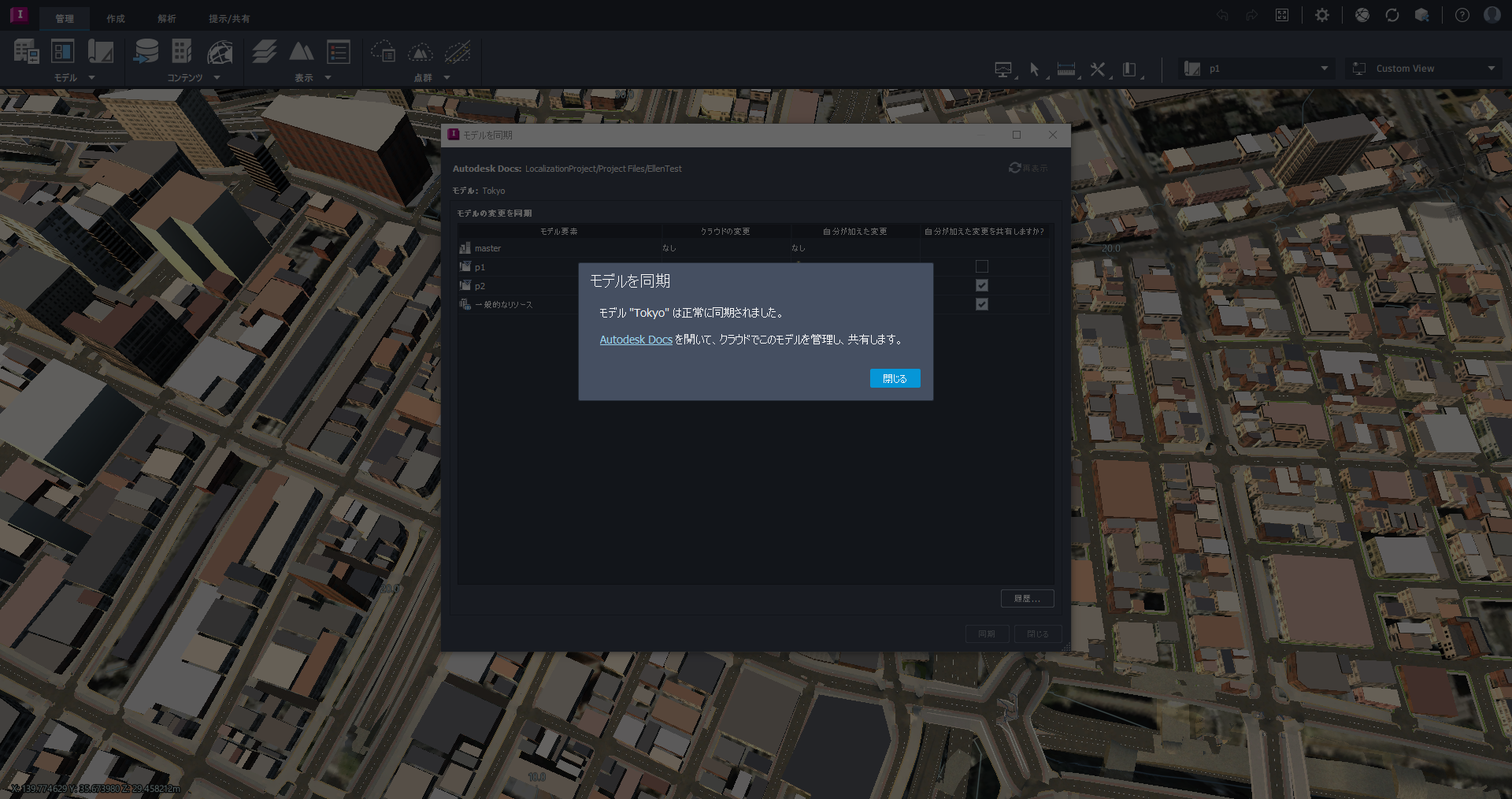Expand the コンテンツ ribbon group dropdown
This screenshot has height=799, width=1512.
pyautogui.click(x=217, y=78)
